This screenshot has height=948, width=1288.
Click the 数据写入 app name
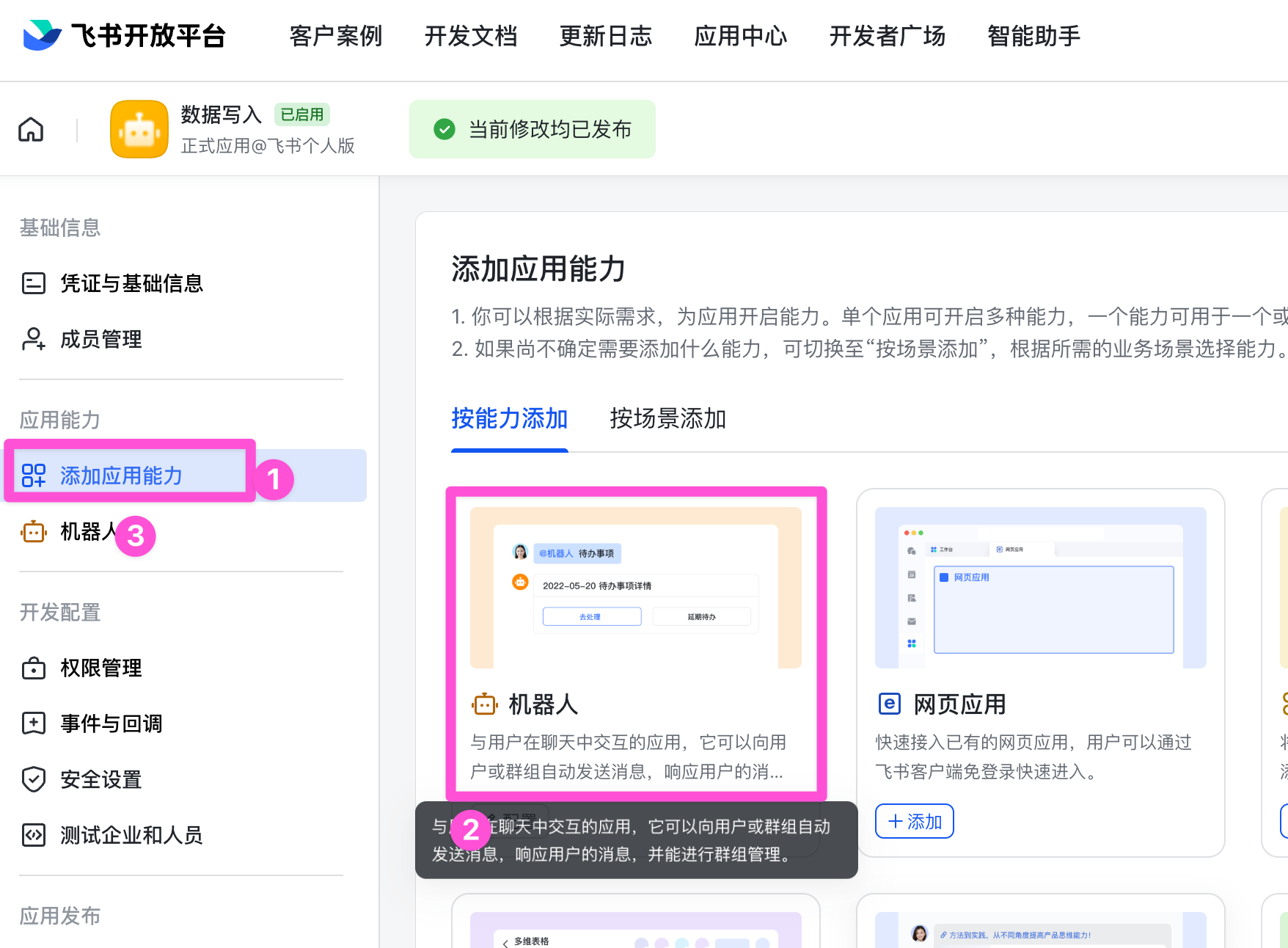pyautogui.click(x=222, y=114)
